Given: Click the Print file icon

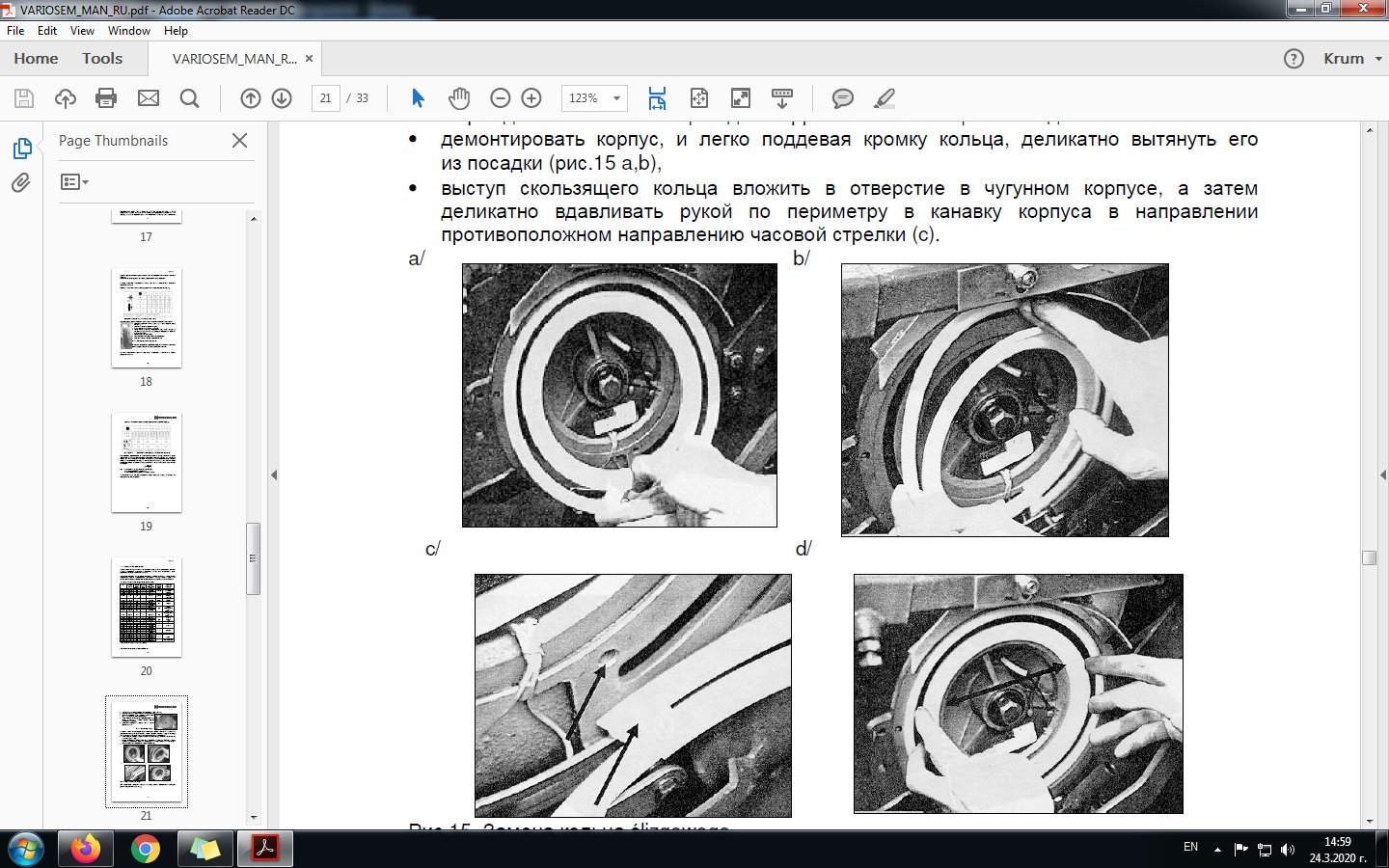Looking at the screenshot, I should coord(106,98).
